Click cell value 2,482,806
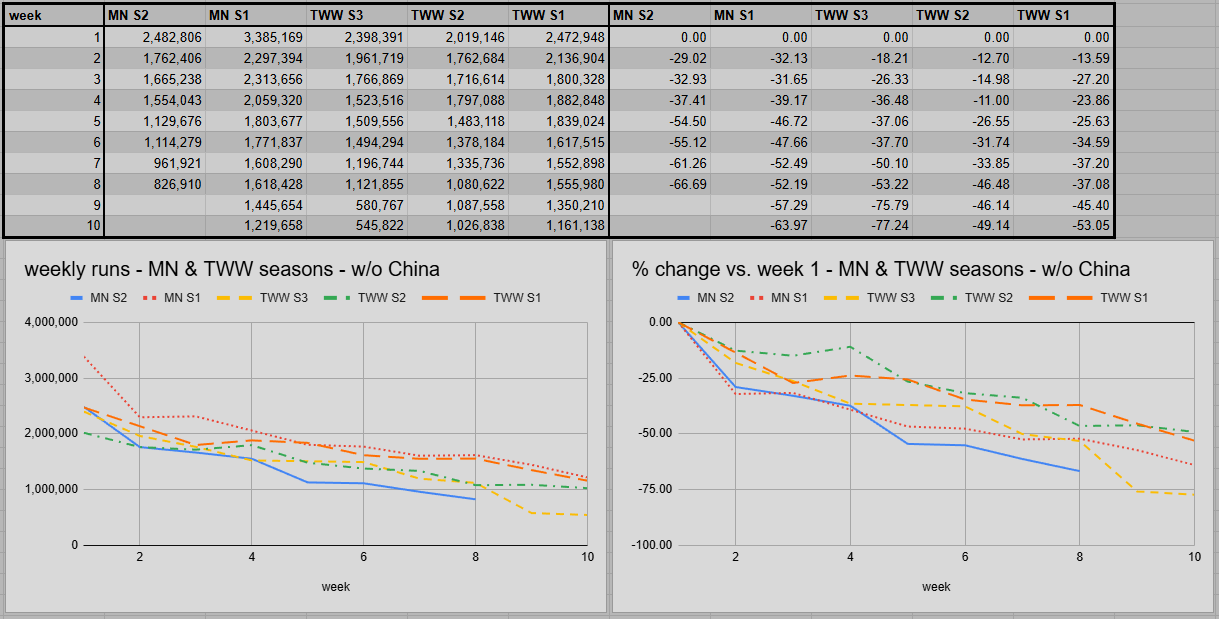This screenshot has height=619, width=1219. click(x=155, y=37)
